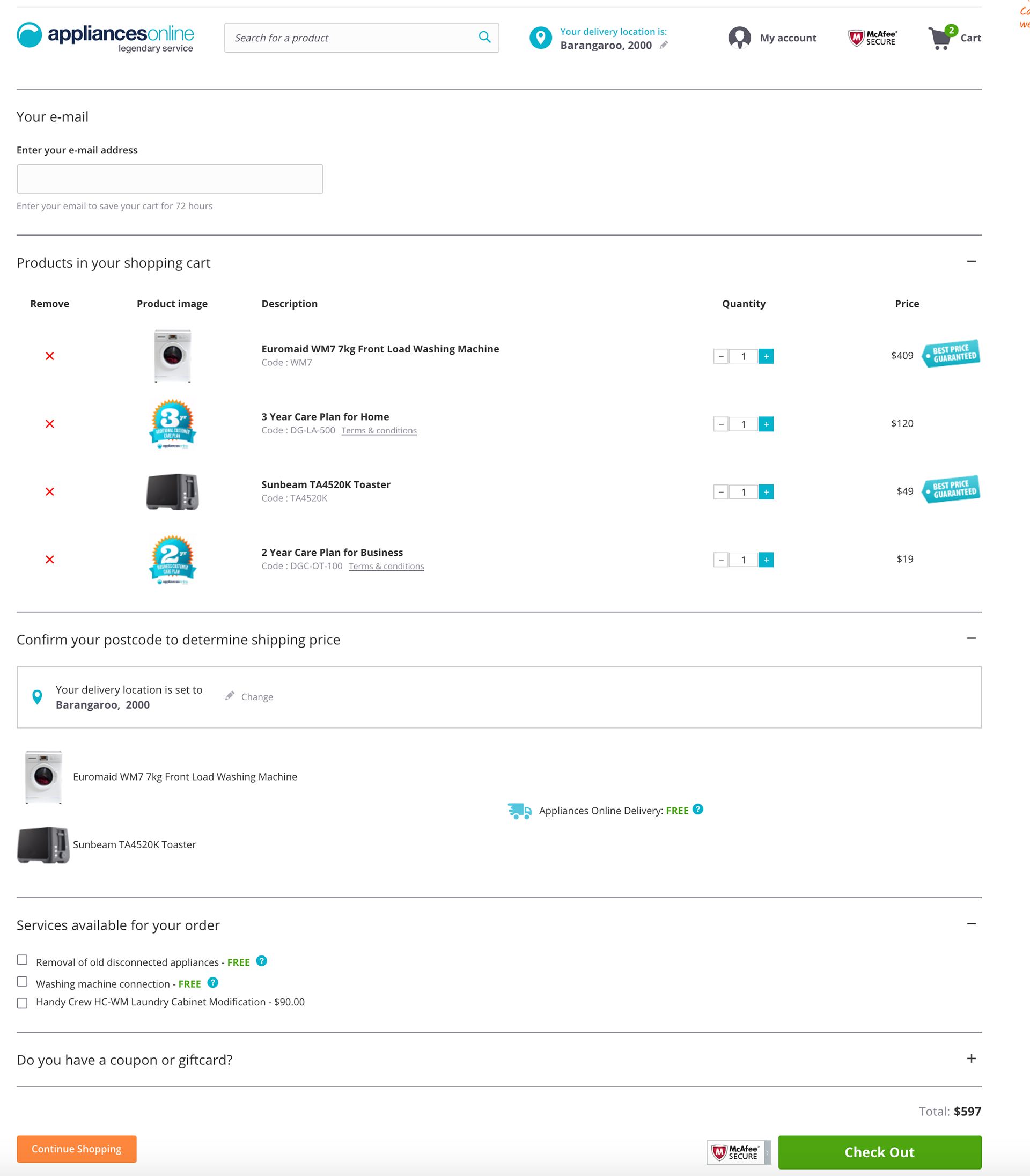1030x1176 pixels.
Task: Increase 2 Year Care Plan quantity
Action: [766, 560]
